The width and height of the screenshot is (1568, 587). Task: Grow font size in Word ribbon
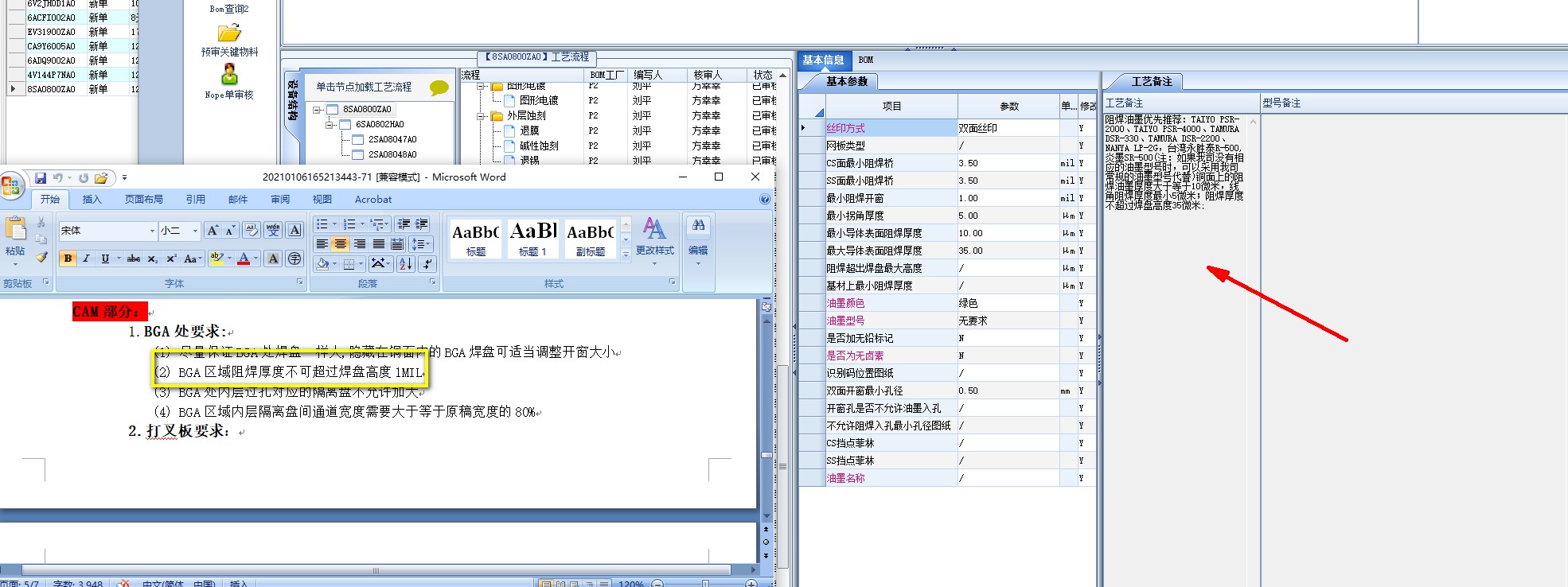[x=213, y=231]
